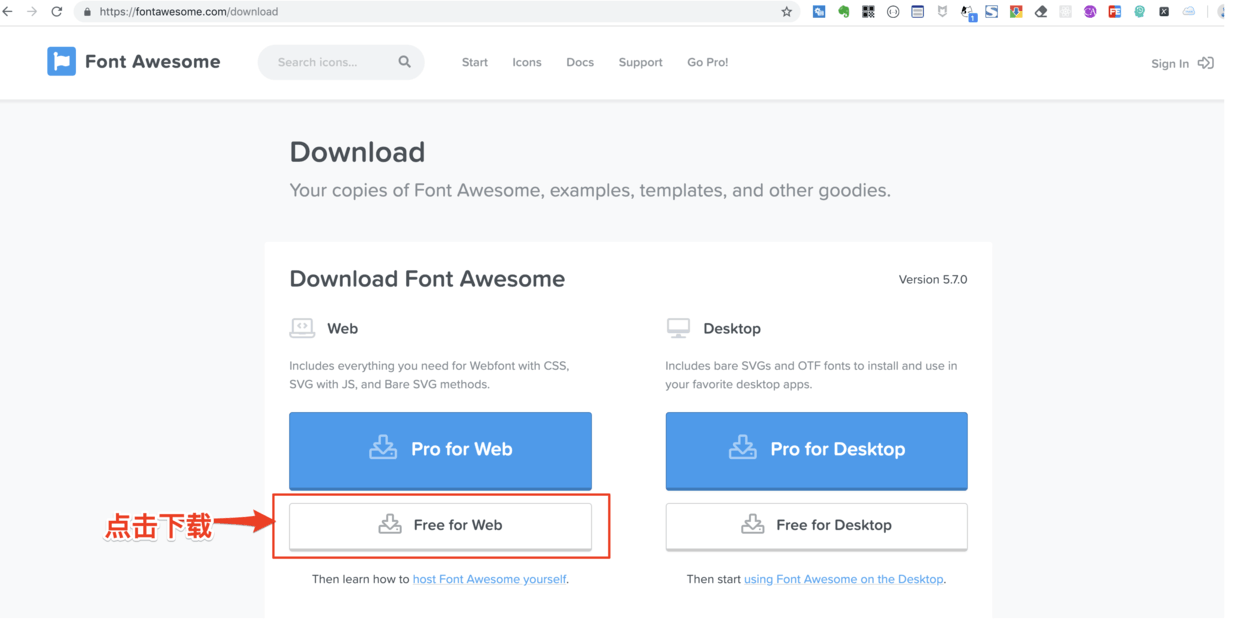Focus the Search icons input field

pos(341,62)
